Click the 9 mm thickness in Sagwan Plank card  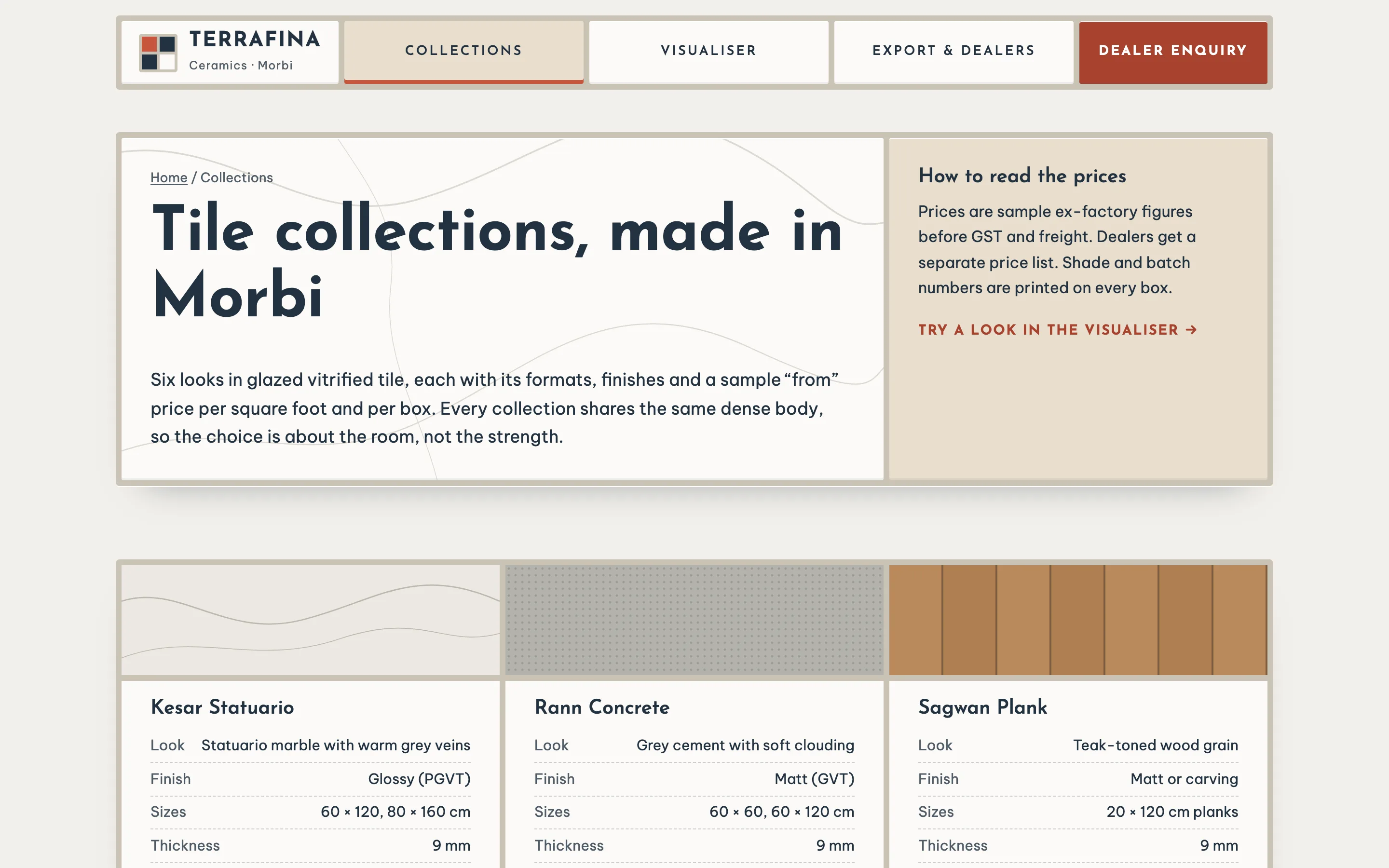(x=1219, y=846)
